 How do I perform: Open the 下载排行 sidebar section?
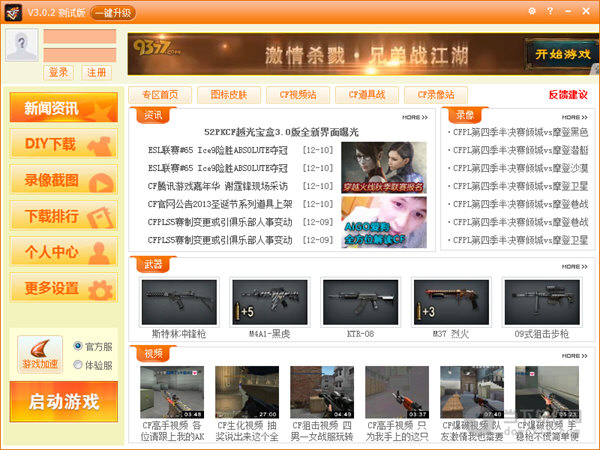coord(64,215)
